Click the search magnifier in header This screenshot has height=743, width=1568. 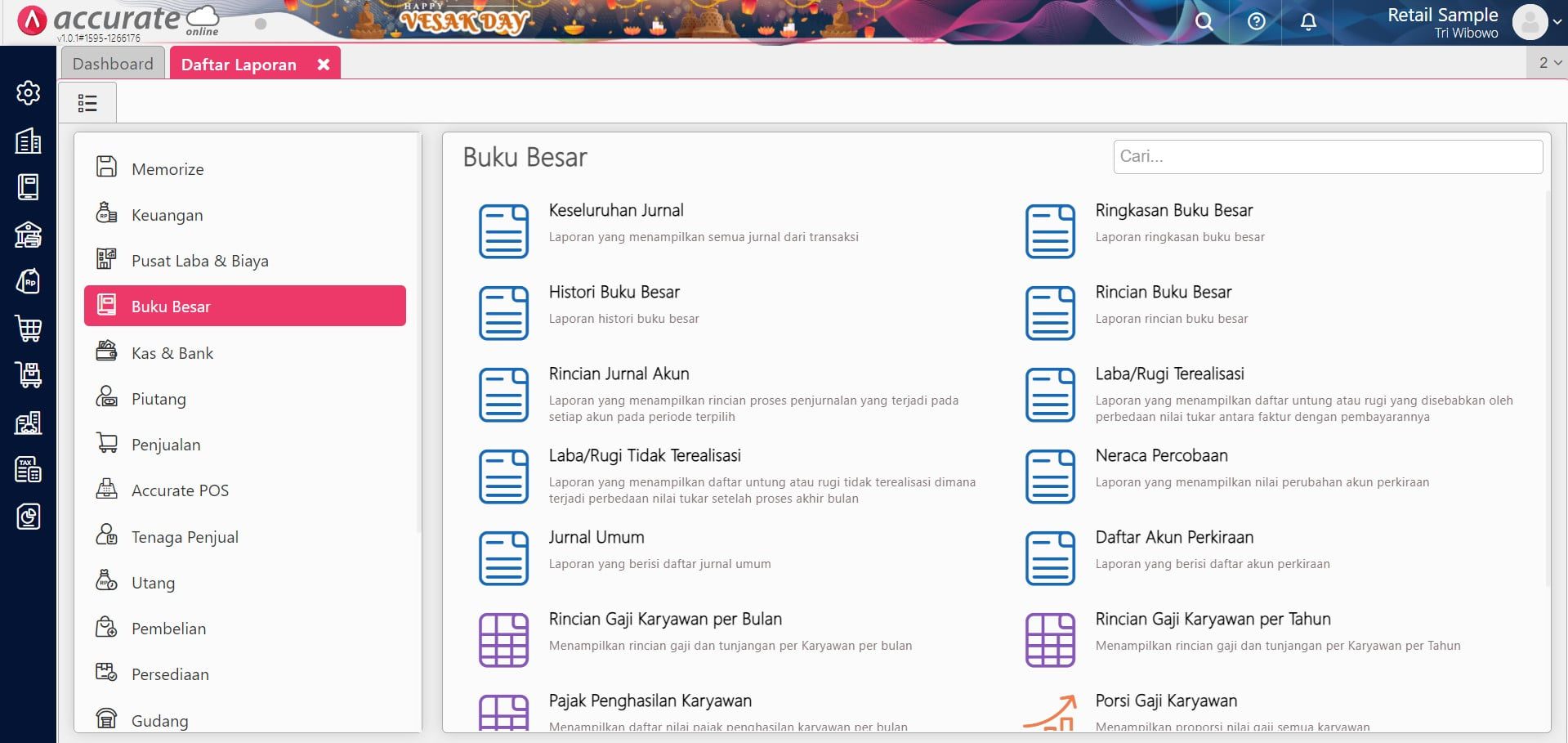[x=1204, y=22]
